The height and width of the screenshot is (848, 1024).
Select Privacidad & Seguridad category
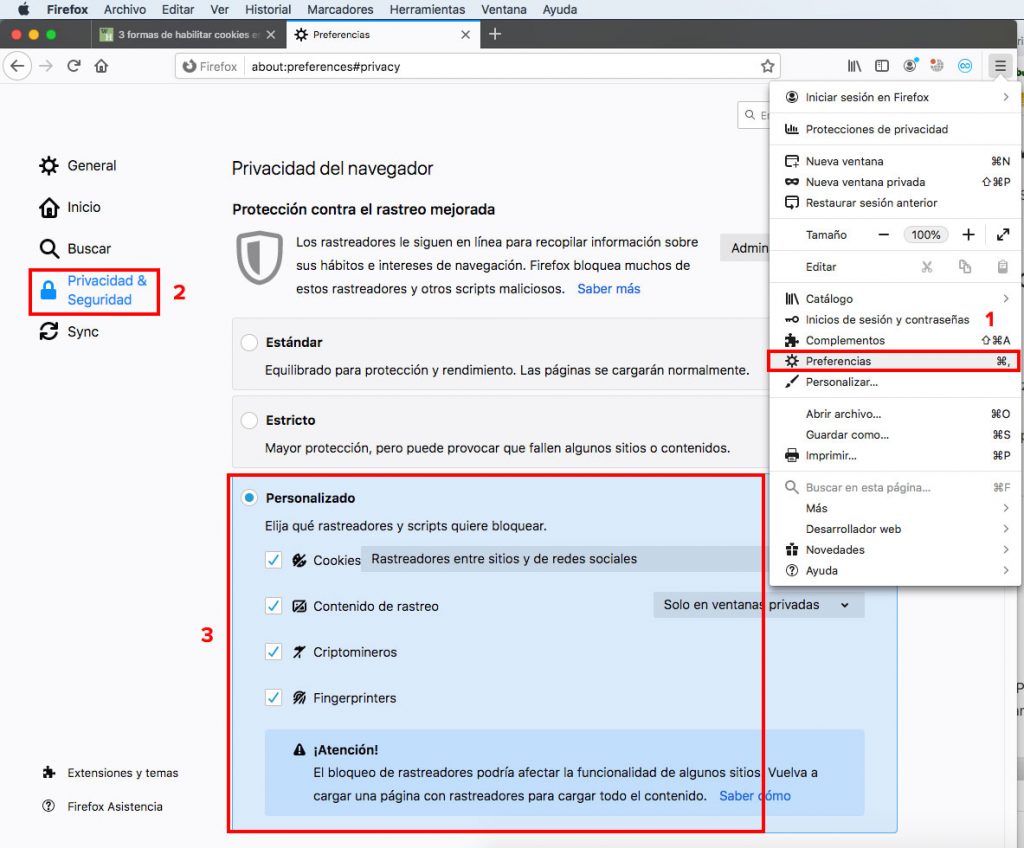tap(94, 290)
